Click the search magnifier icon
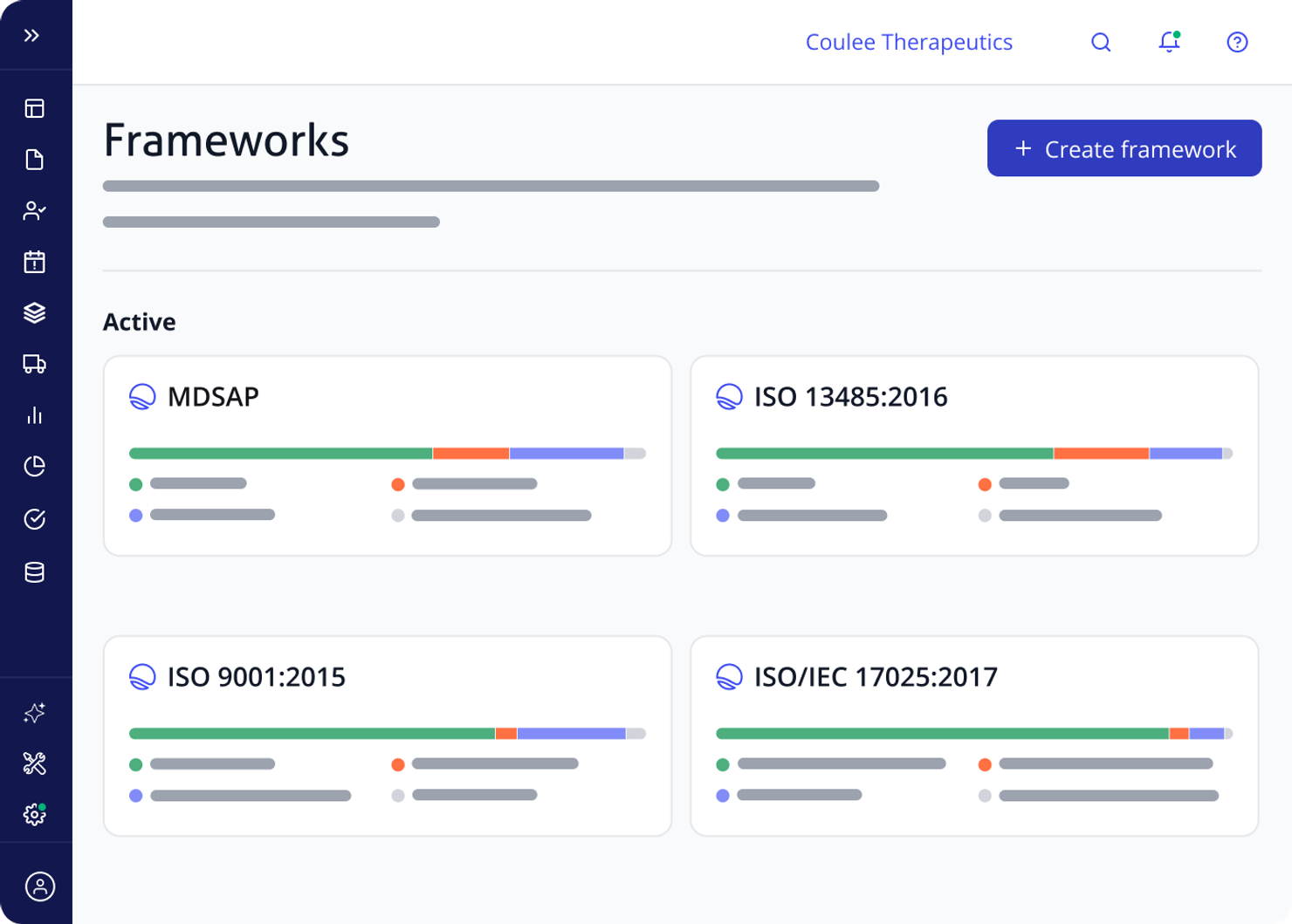 (1101, 42)
